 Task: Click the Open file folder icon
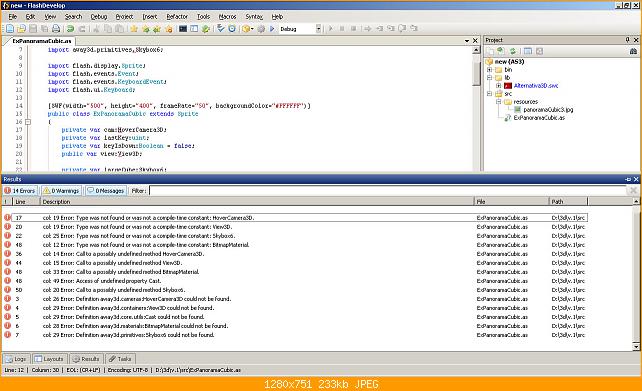pyautogui.click(x=21, y=29)
